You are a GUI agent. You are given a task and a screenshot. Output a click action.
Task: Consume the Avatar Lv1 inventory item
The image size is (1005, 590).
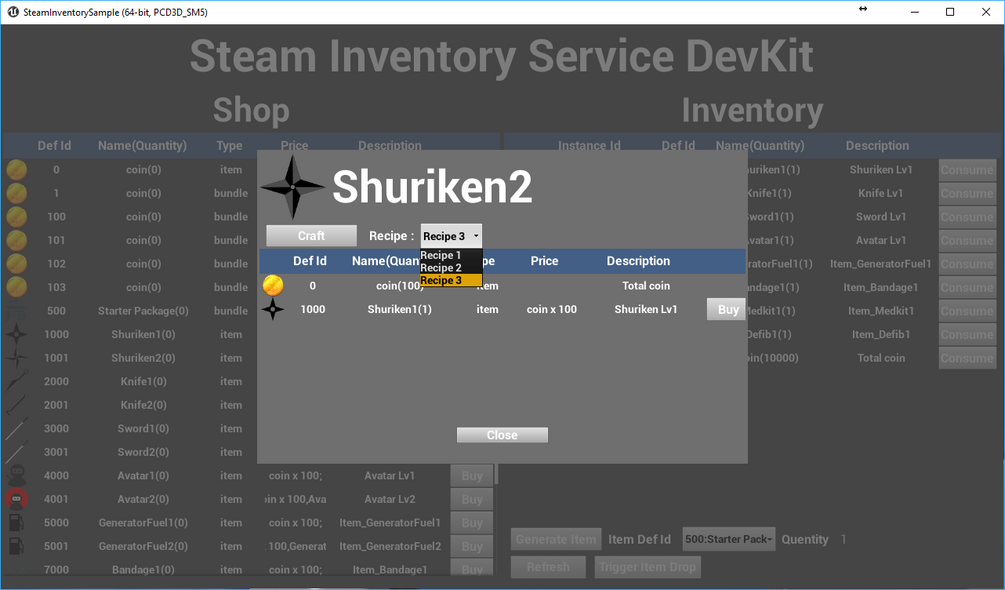pyautogui.click(x=968, y=240)
